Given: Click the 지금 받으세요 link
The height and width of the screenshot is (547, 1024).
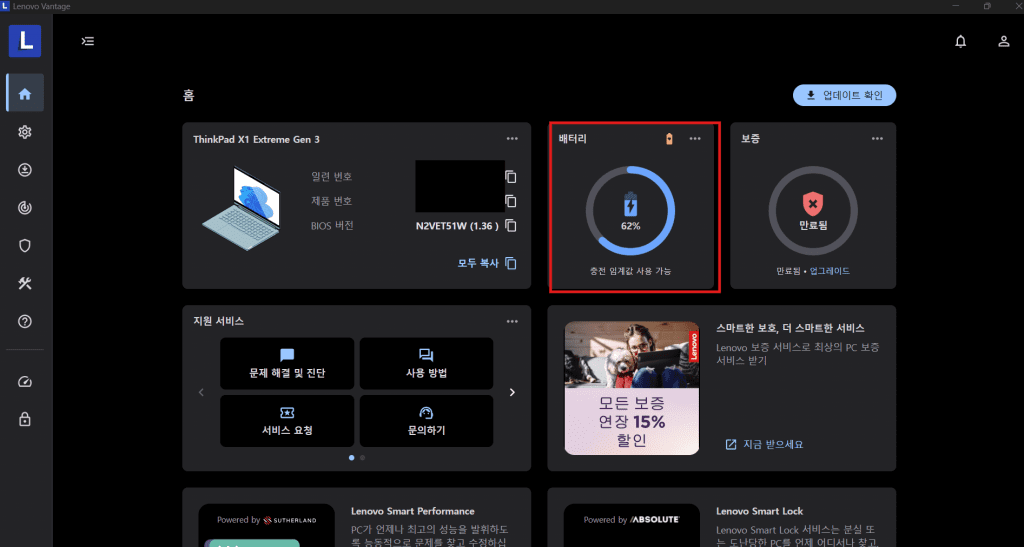Looking at the screenshot, I should point(764,444).
